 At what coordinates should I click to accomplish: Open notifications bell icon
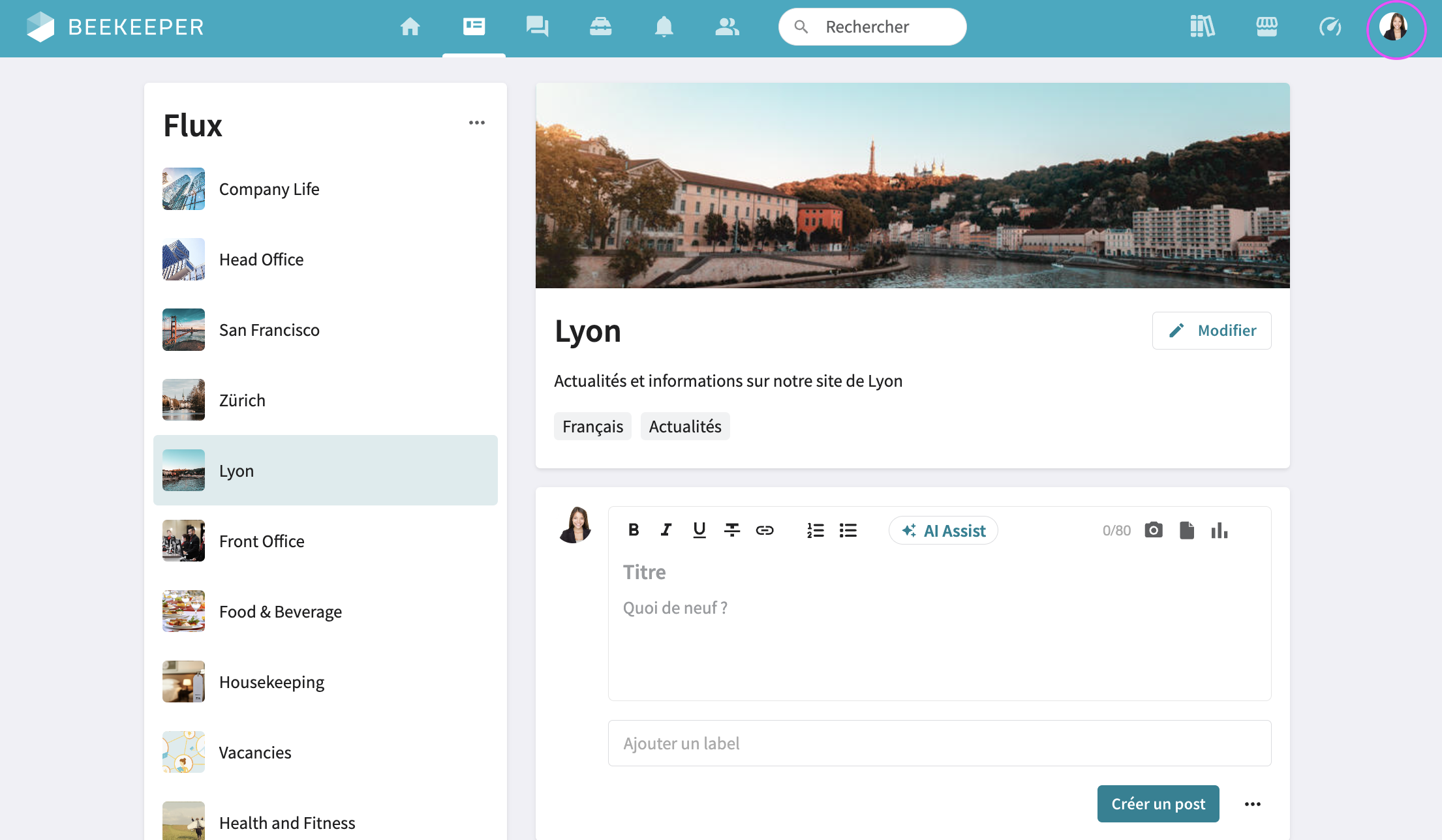[x=664, y=27]
